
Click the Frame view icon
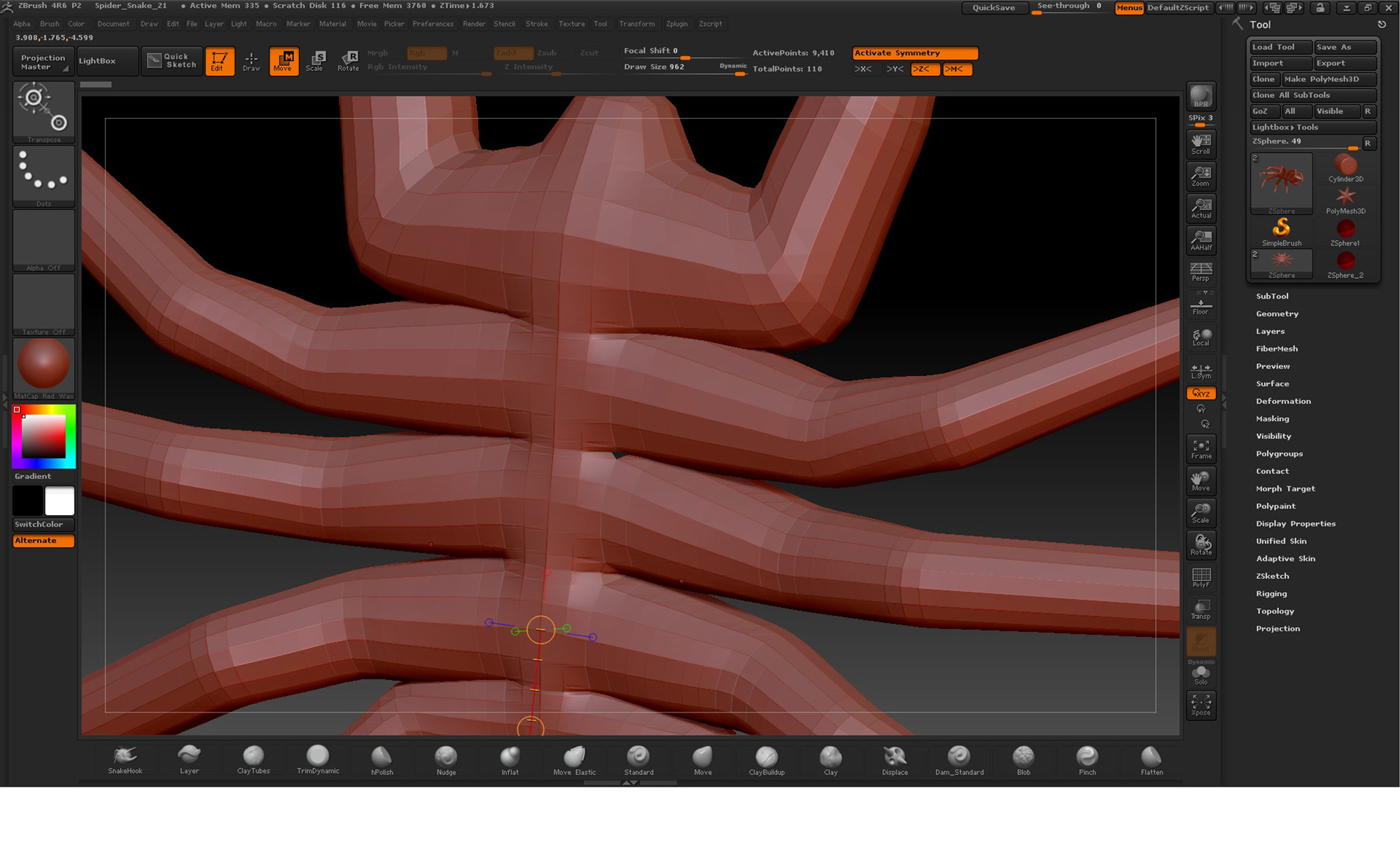pos(1201,449)
